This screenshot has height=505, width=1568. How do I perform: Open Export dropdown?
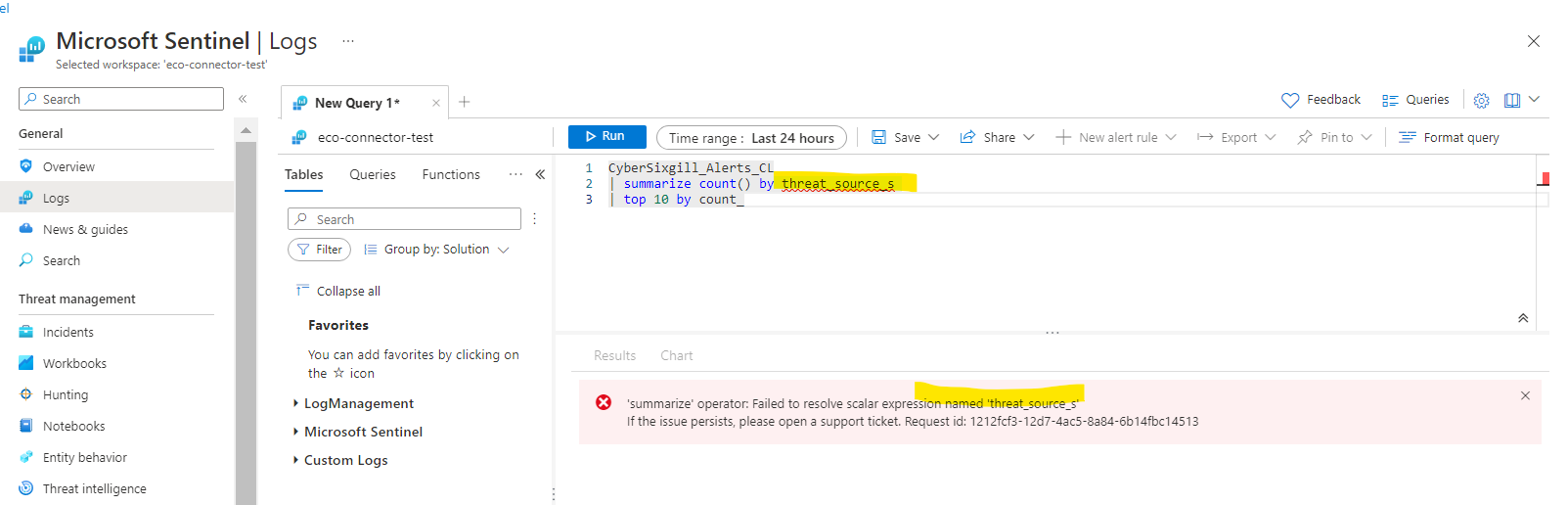click(x=1236, y=137)
